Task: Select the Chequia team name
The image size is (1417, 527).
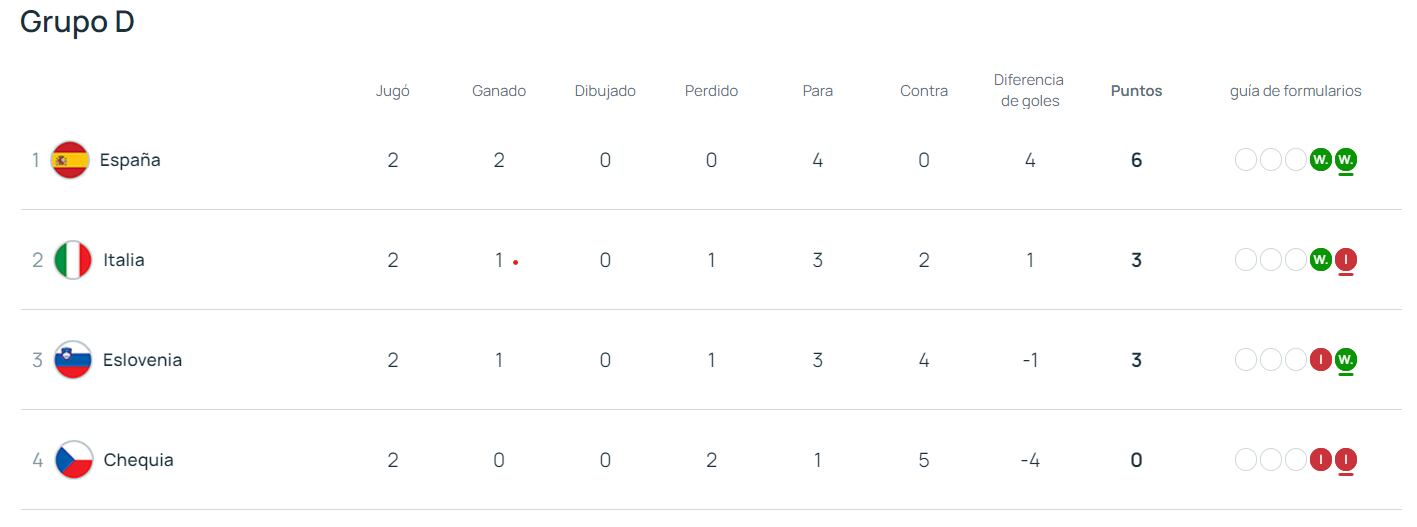Action: pyautogui.click(x=138, y=460)
